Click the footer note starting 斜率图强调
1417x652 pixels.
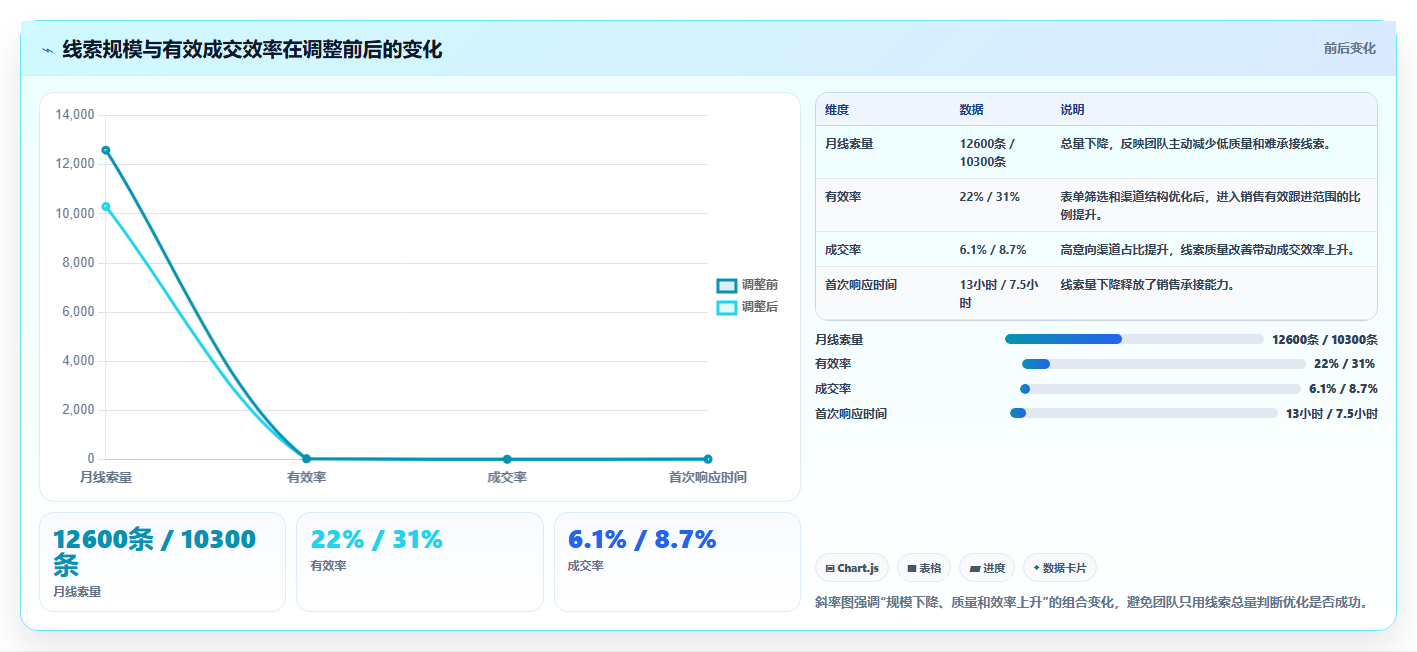(1092, 602)
